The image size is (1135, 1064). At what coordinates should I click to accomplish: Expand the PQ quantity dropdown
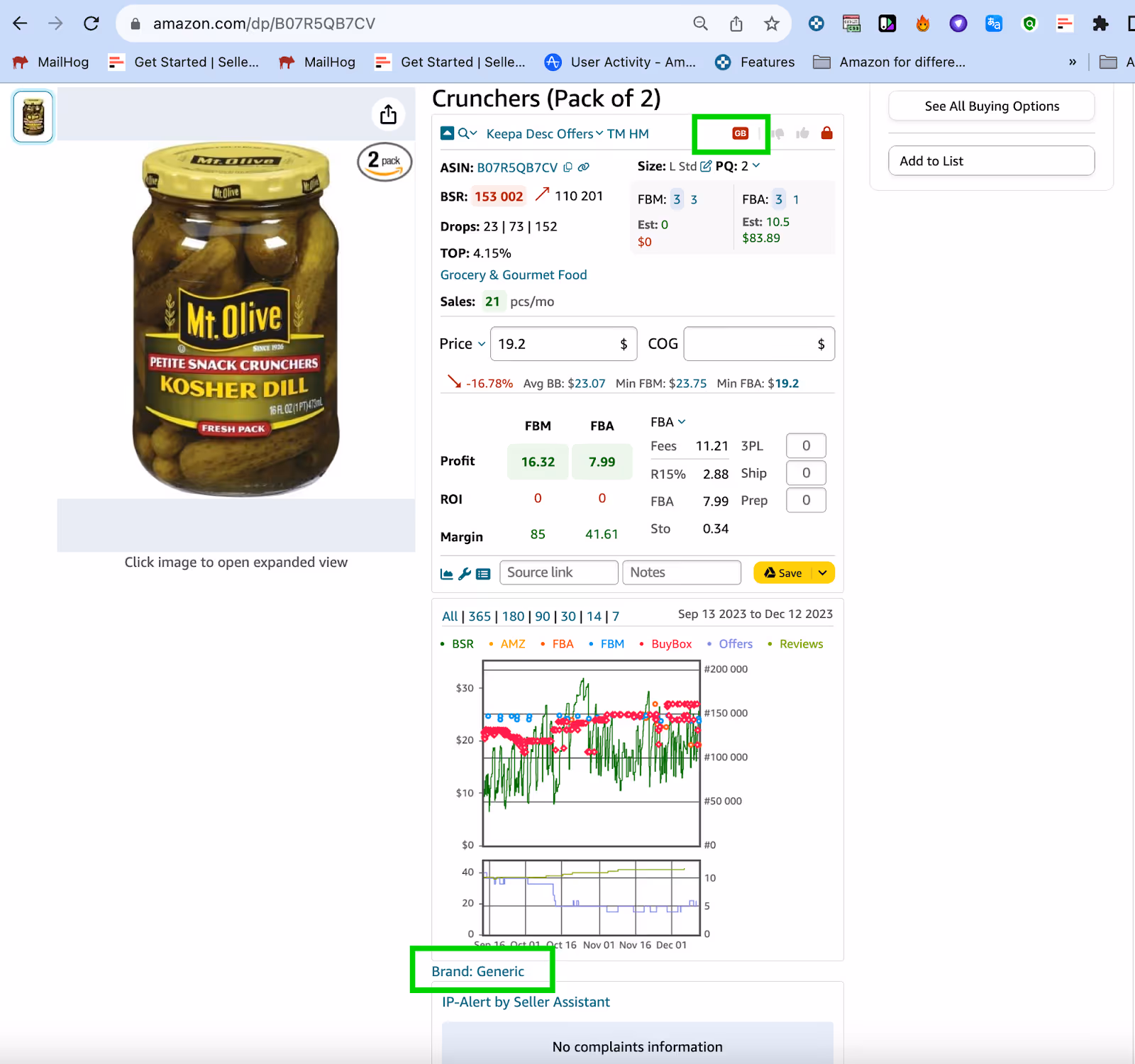click(755, 165)
